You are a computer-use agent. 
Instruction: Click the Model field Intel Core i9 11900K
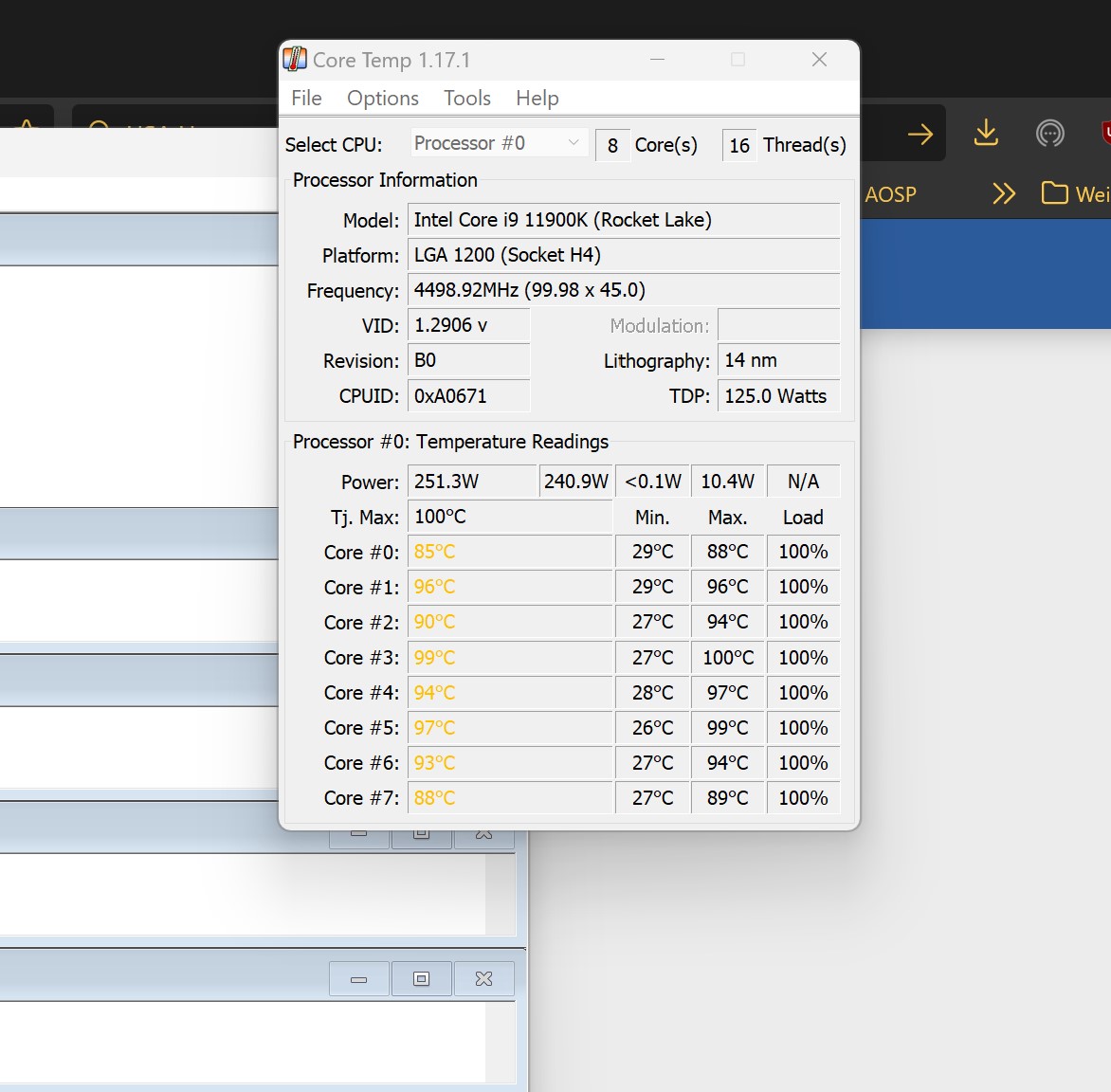[x=624, y=220]
